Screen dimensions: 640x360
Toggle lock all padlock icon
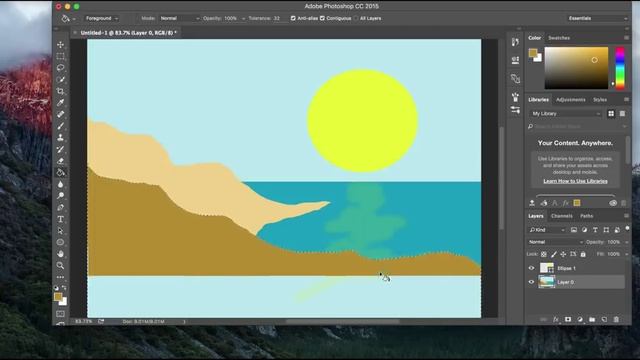tap(583, 254)
